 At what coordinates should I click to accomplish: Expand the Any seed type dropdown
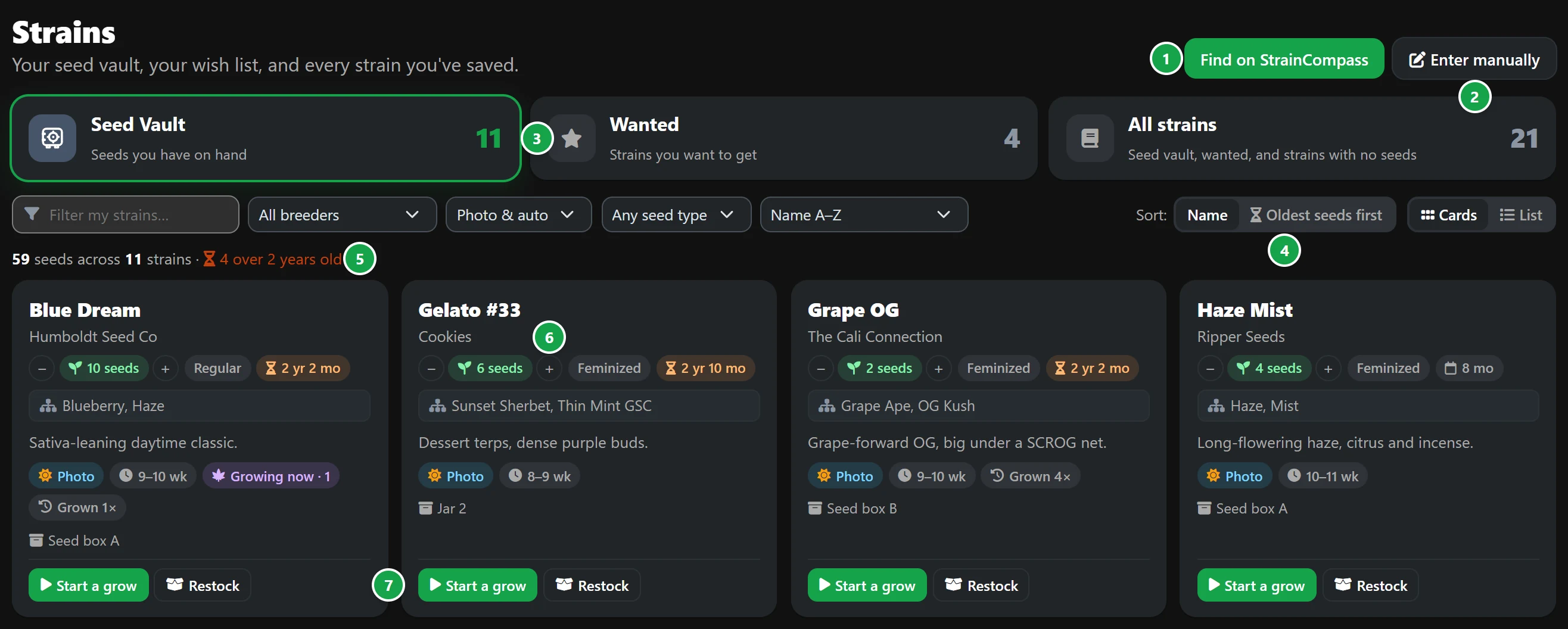[676, 215]
